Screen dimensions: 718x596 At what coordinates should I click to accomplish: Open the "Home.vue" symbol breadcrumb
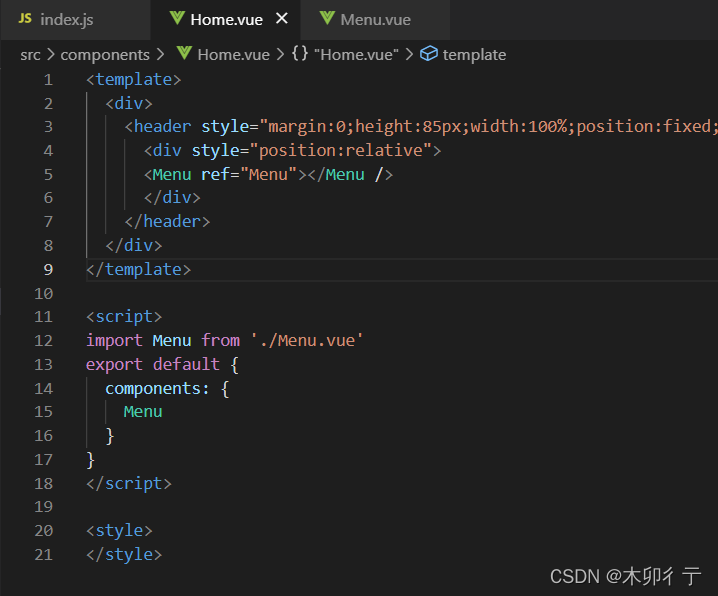[356, 55]
